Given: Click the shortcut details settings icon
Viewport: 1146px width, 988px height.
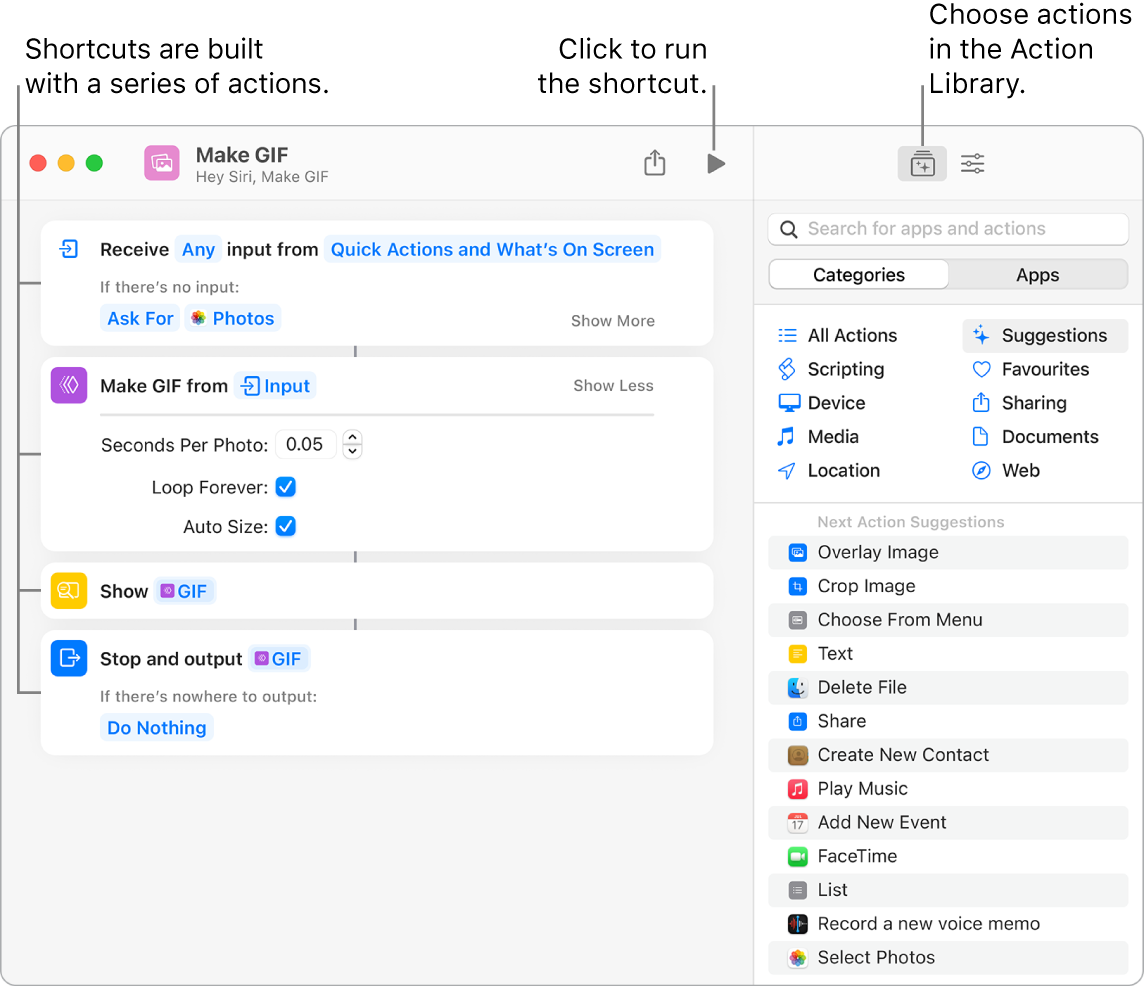Looking at the screenshot, I should [x=971, y=162].
